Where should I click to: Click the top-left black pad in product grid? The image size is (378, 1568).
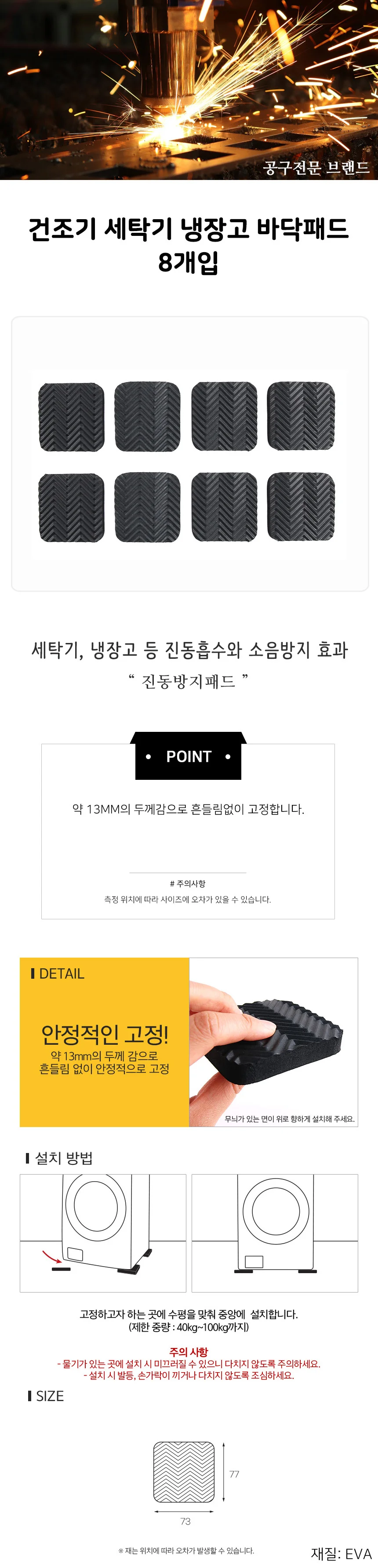[71, 417]
